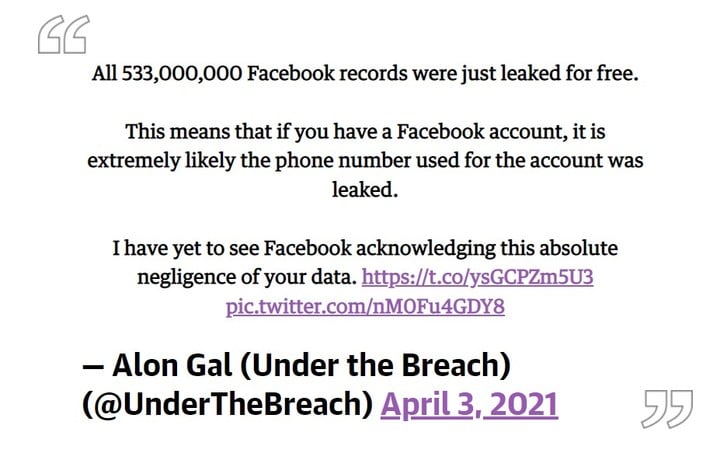This screenshot has height=460, width=720.
Task: Click the author name 'Alon Gal'
Action: pos(172,365)
